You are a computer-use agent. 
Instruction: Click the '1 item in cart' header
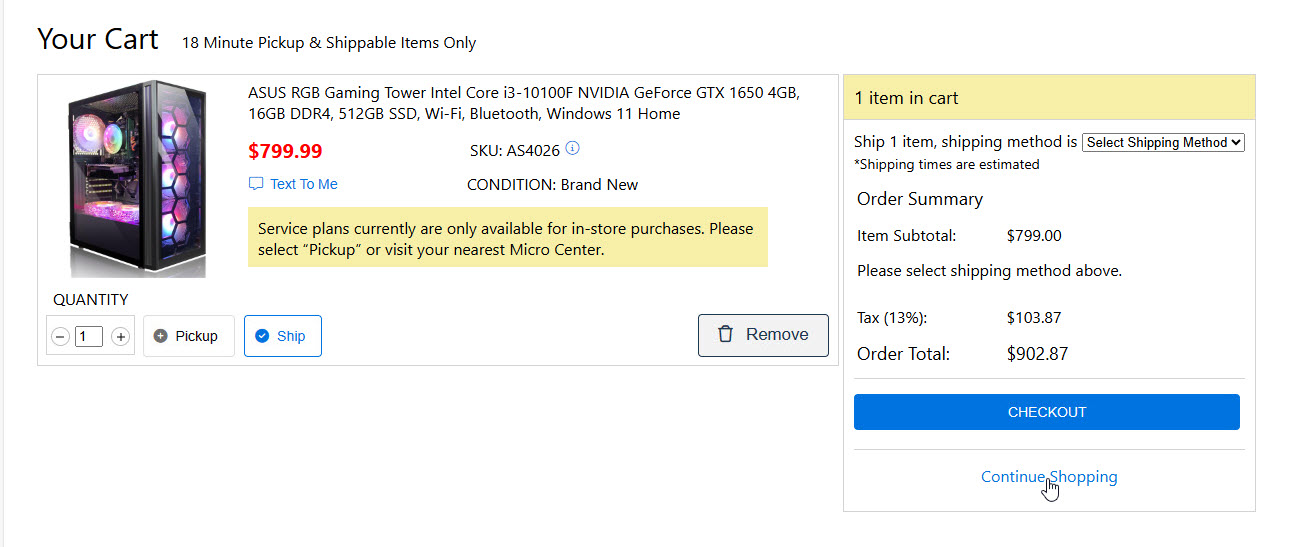(906, 98)
